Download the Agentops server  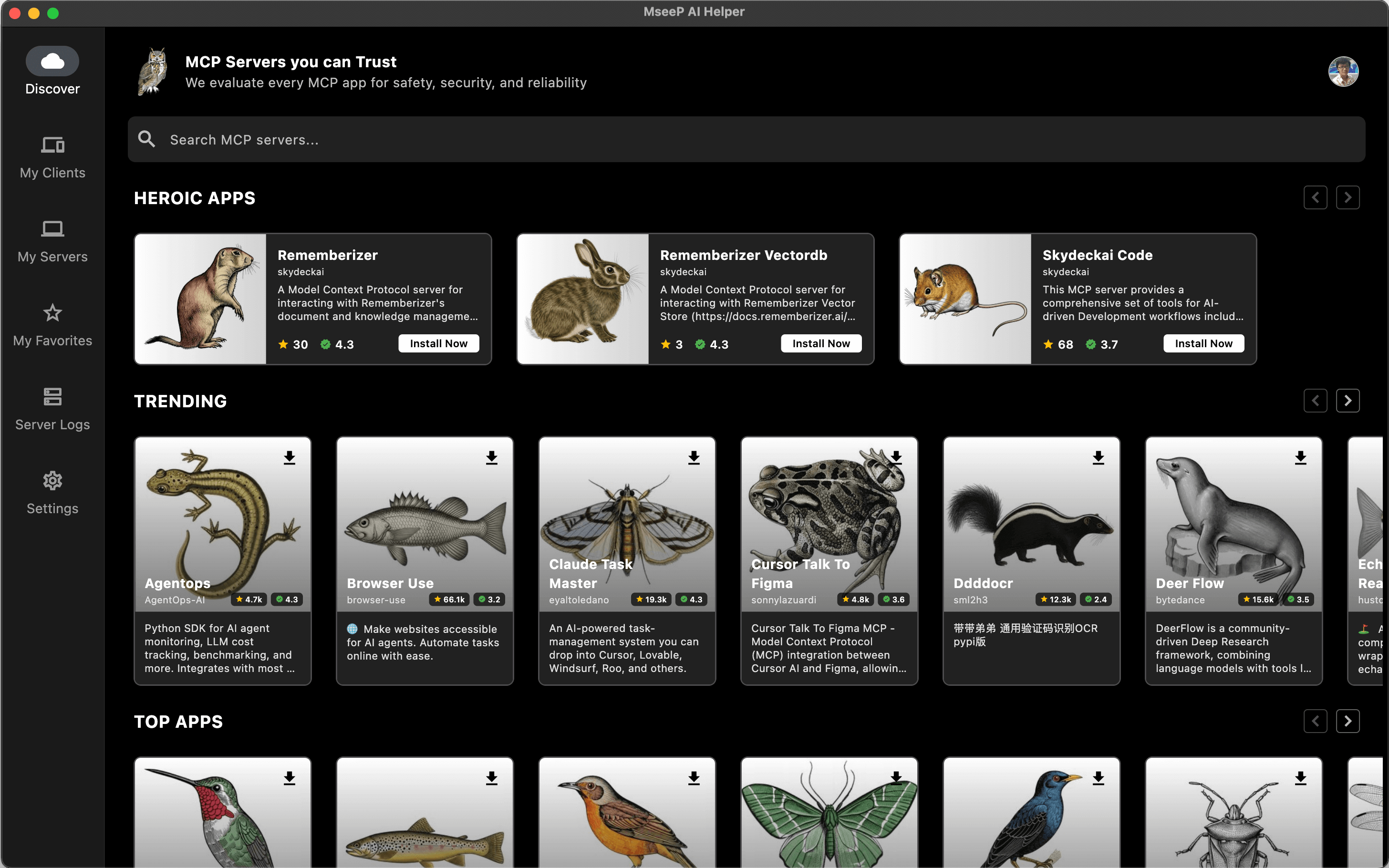pos(289,457)
